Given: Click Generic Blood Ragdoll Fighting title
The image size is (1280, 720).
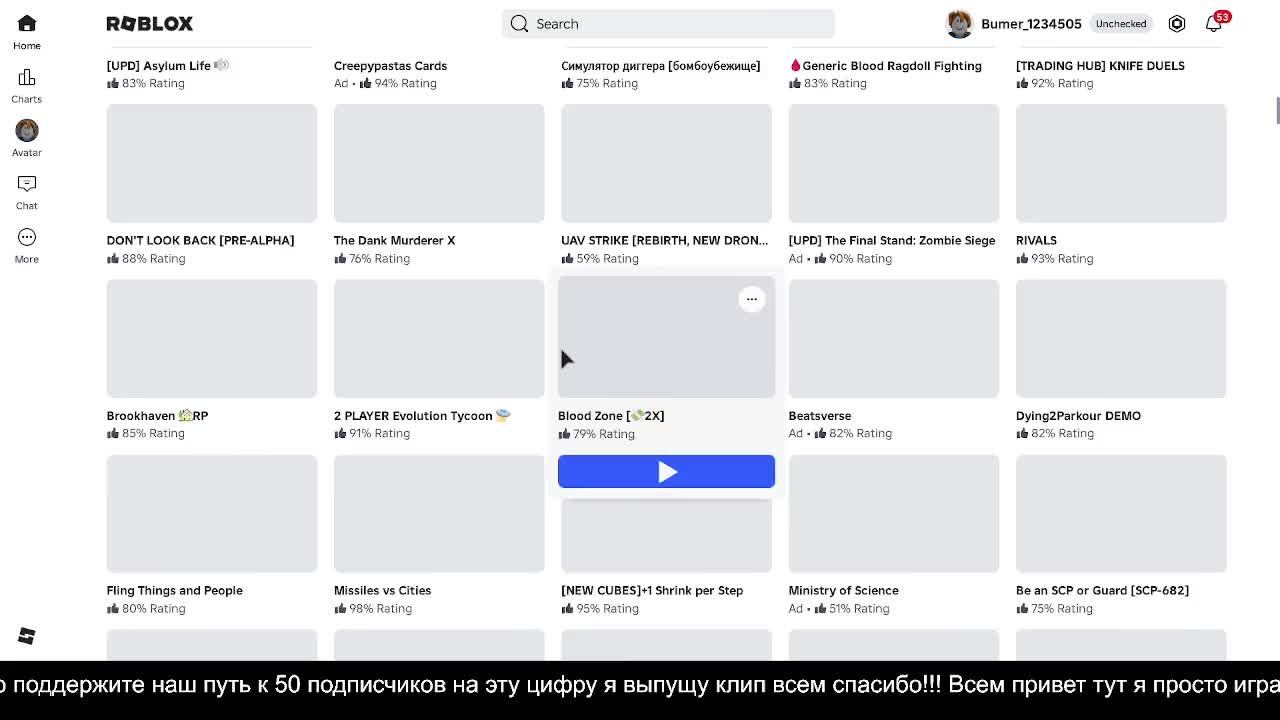Looking at the screenshot, I should pyautogui.click(x=885, y=66).
